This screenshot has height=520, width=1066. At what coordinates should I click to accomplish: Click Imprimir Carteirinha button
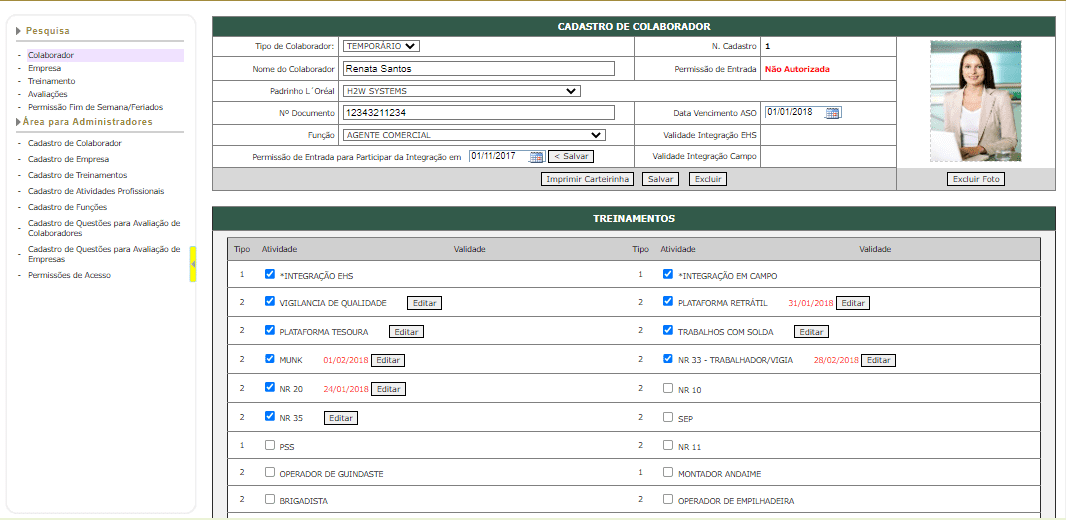[x=587, y=179]
